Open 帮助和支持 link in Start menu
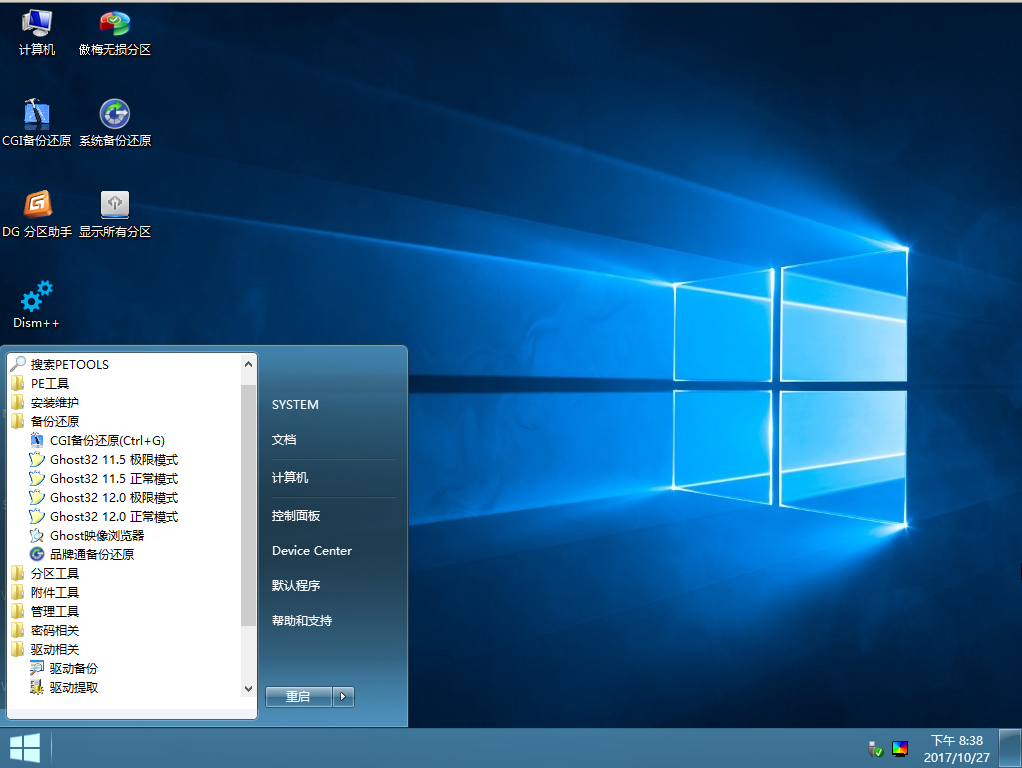 (301, 621)
